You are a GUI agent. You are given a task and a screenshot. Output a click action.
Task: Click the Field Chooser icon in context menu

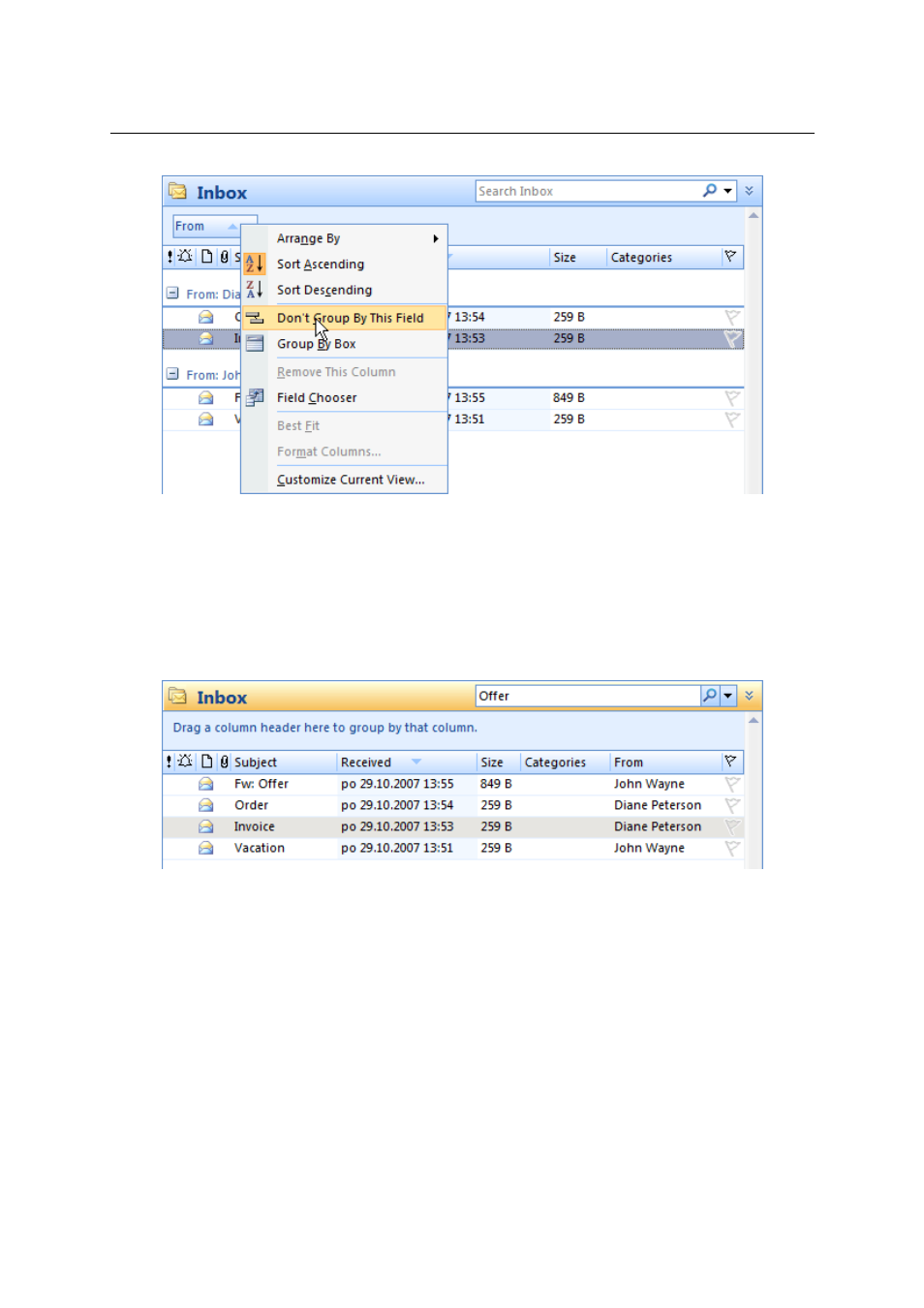click(254, 397)
